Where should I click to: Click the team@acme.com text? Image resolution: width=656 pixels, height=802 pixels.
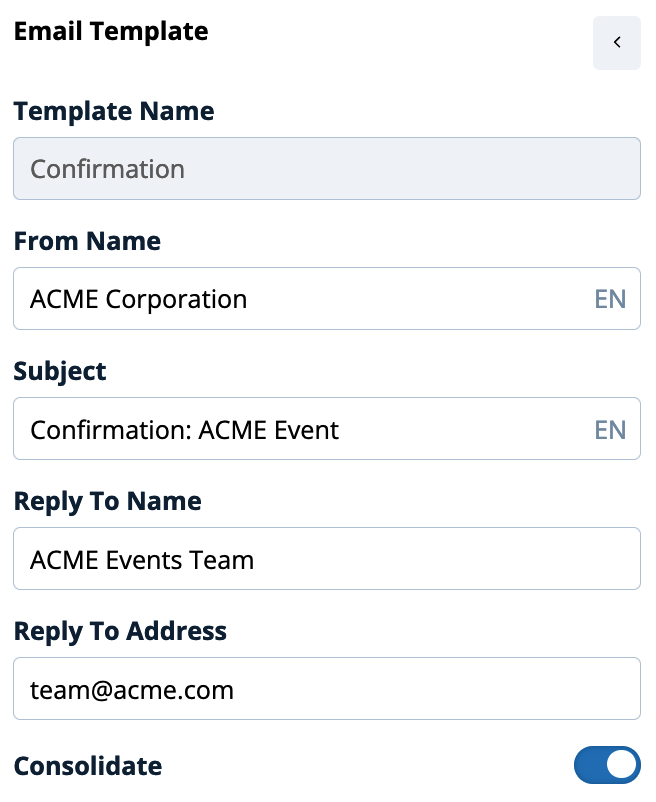[132, 690]
